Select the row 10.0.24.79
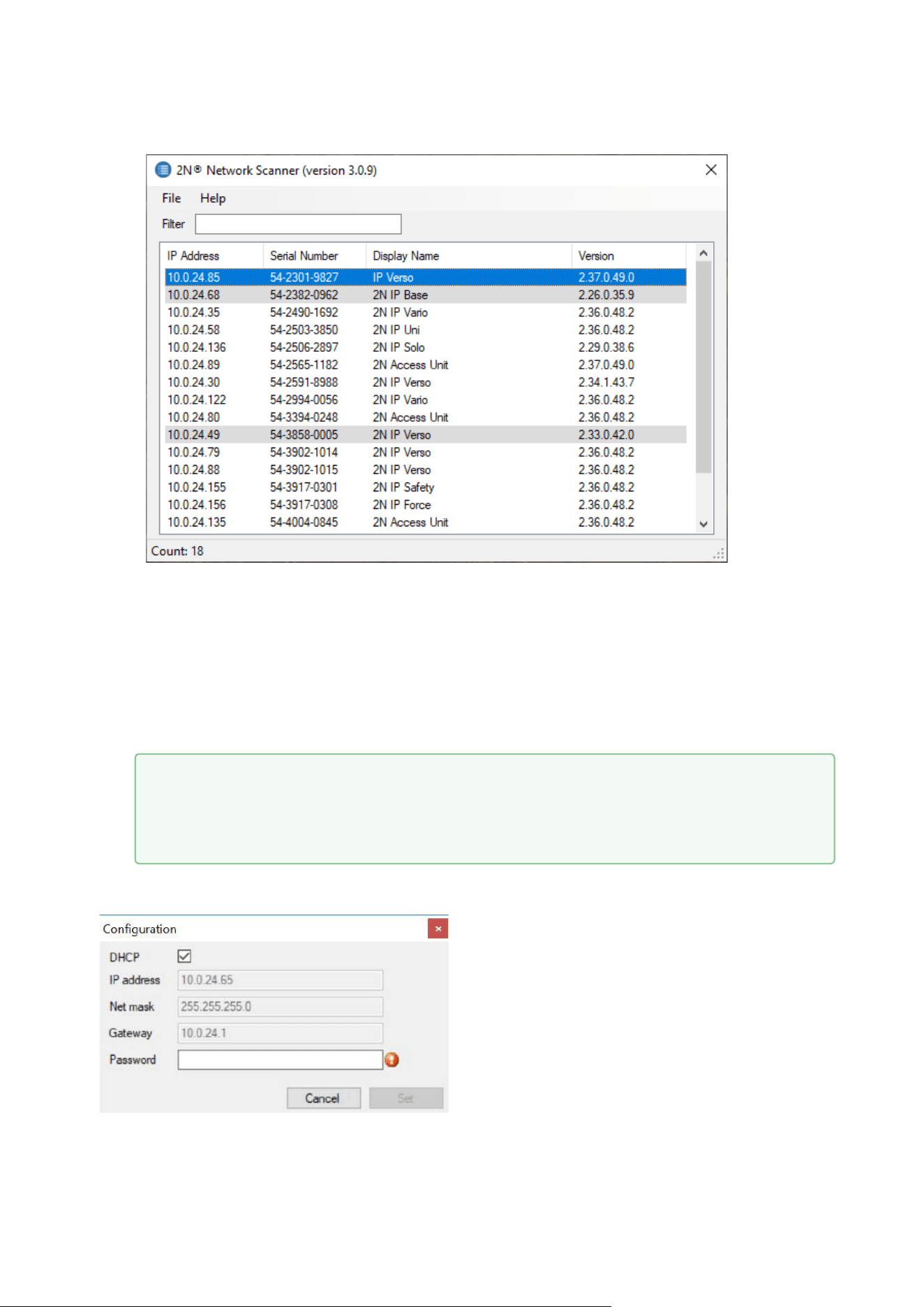Image resolution: width=924 pixels, height=1307 pixels. pos(426,452)
